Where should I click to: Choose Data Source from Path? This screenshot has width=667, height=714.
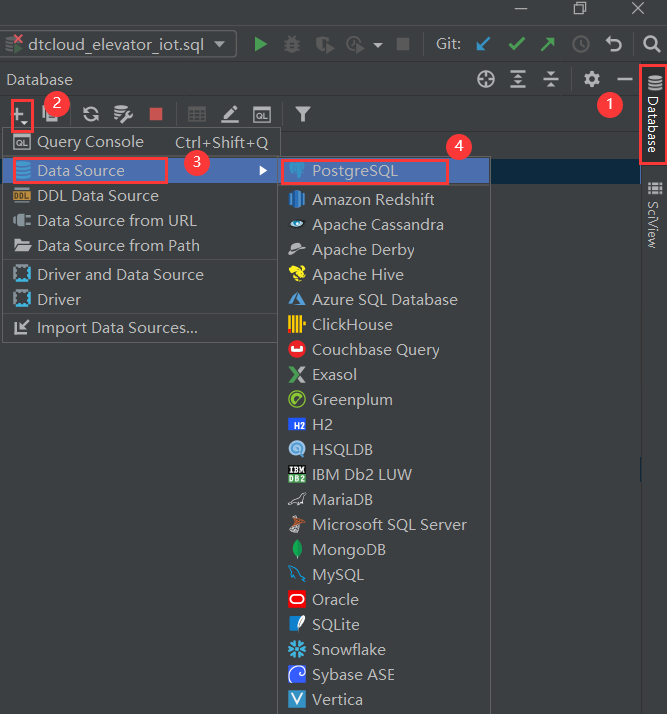click(140, 246)
